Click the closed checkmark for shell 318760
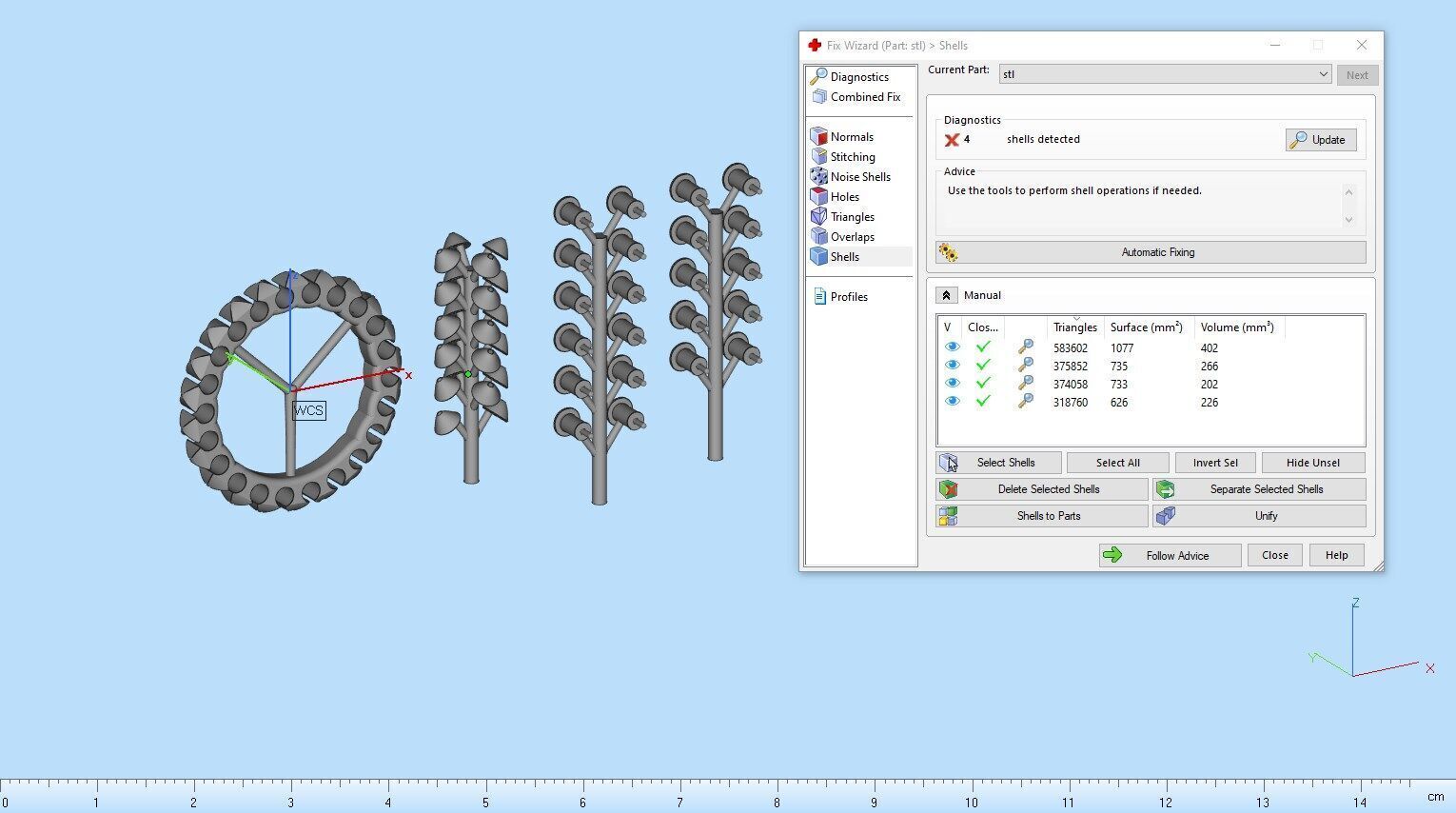The width and height of the screenshot is (1456, 813). 983,402
